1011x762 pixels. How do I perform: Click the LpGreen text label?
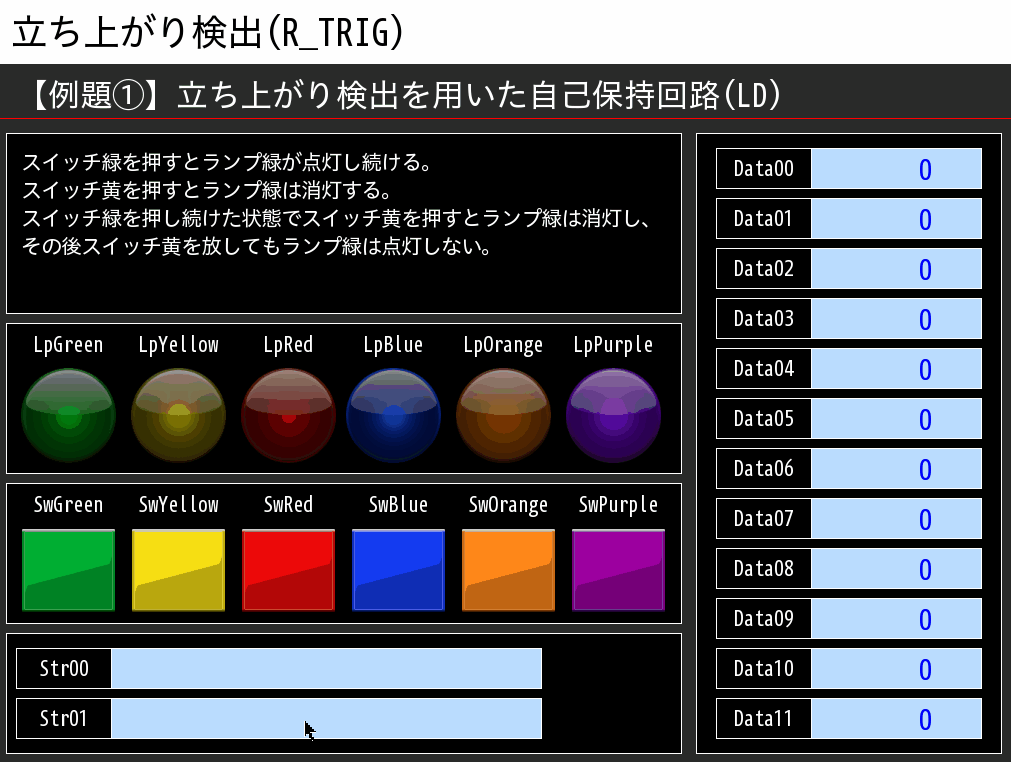click(68, 346)
